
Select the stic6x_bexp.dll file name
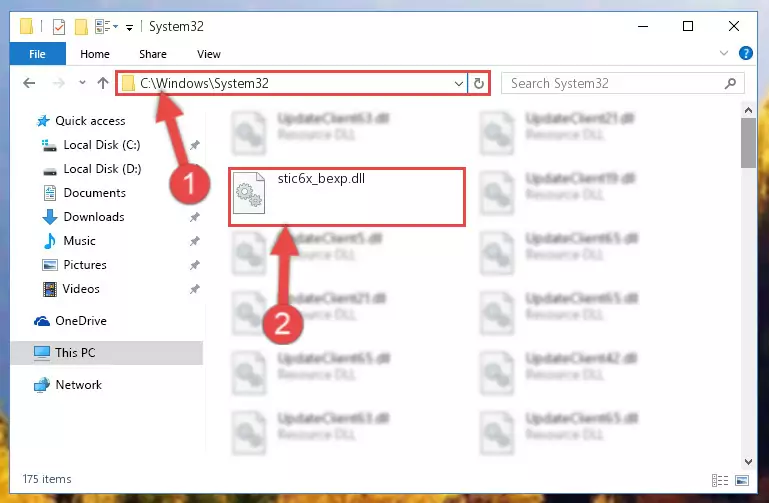[x=321, y=178]
